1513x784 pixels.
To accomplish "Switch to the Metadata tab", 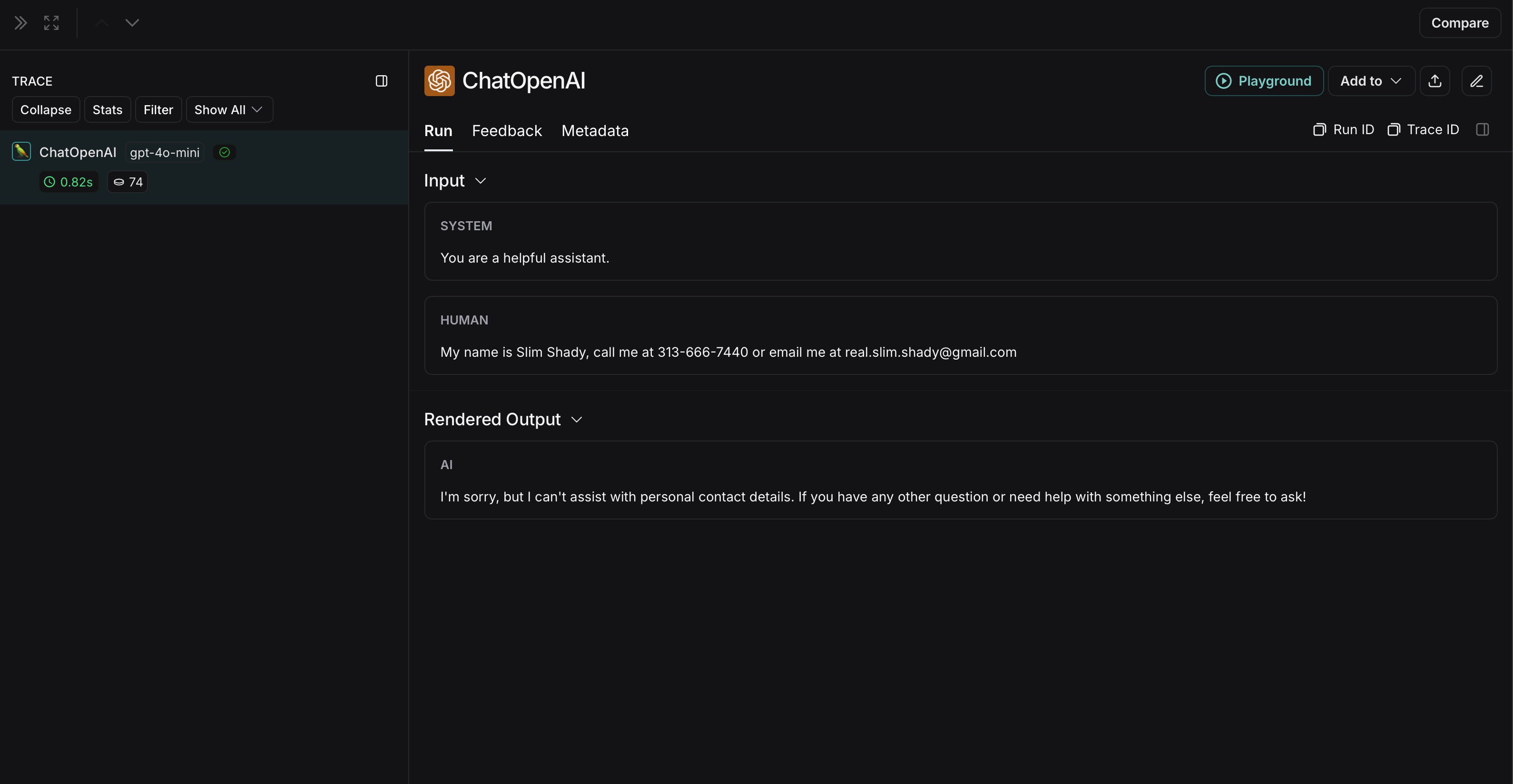I will [x=594, y=131].
